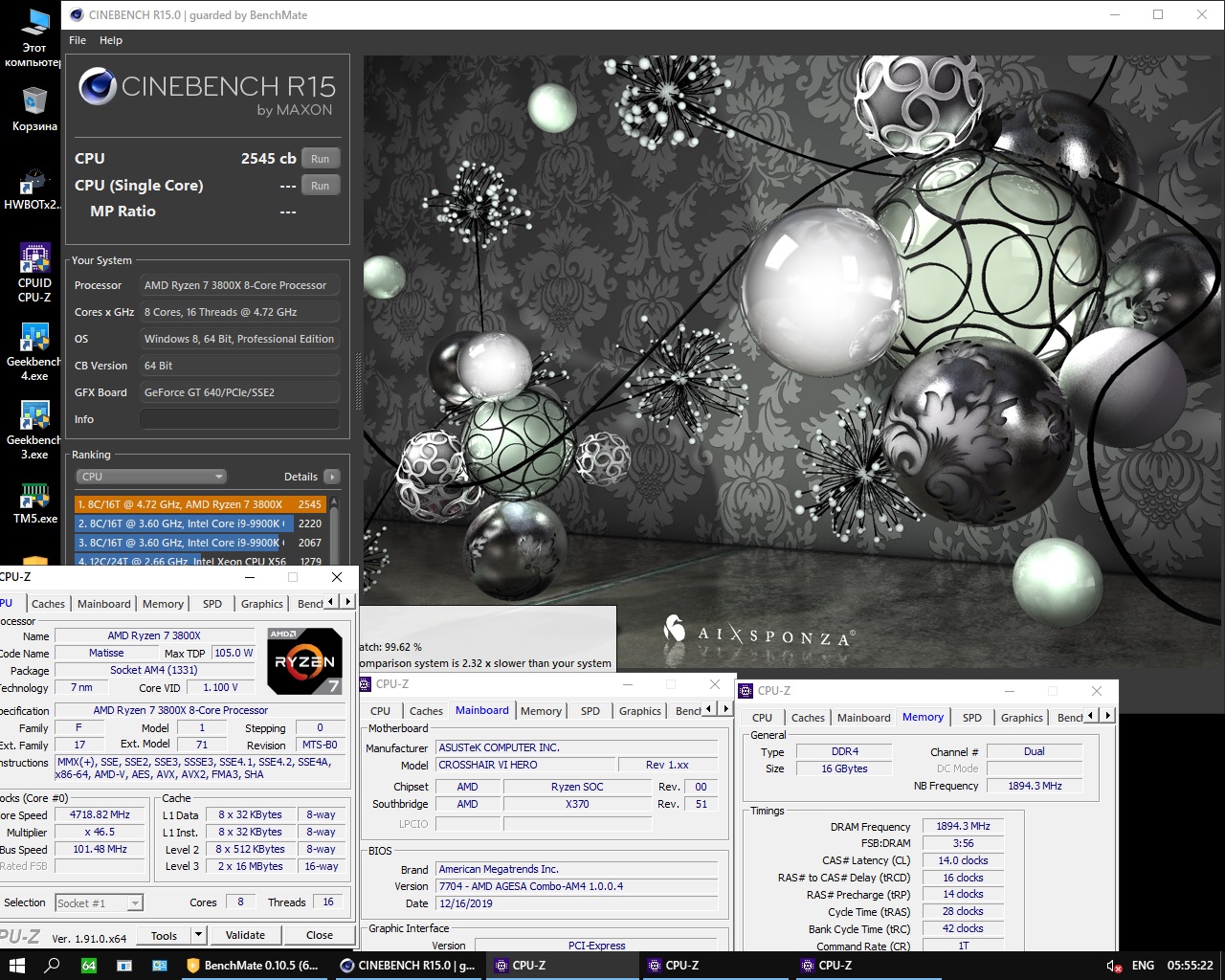Image resolution: width=1225 pixels, height=980 pixels.
Task: Click the ranking list scrollbar
Action: (x=334, y=530)
